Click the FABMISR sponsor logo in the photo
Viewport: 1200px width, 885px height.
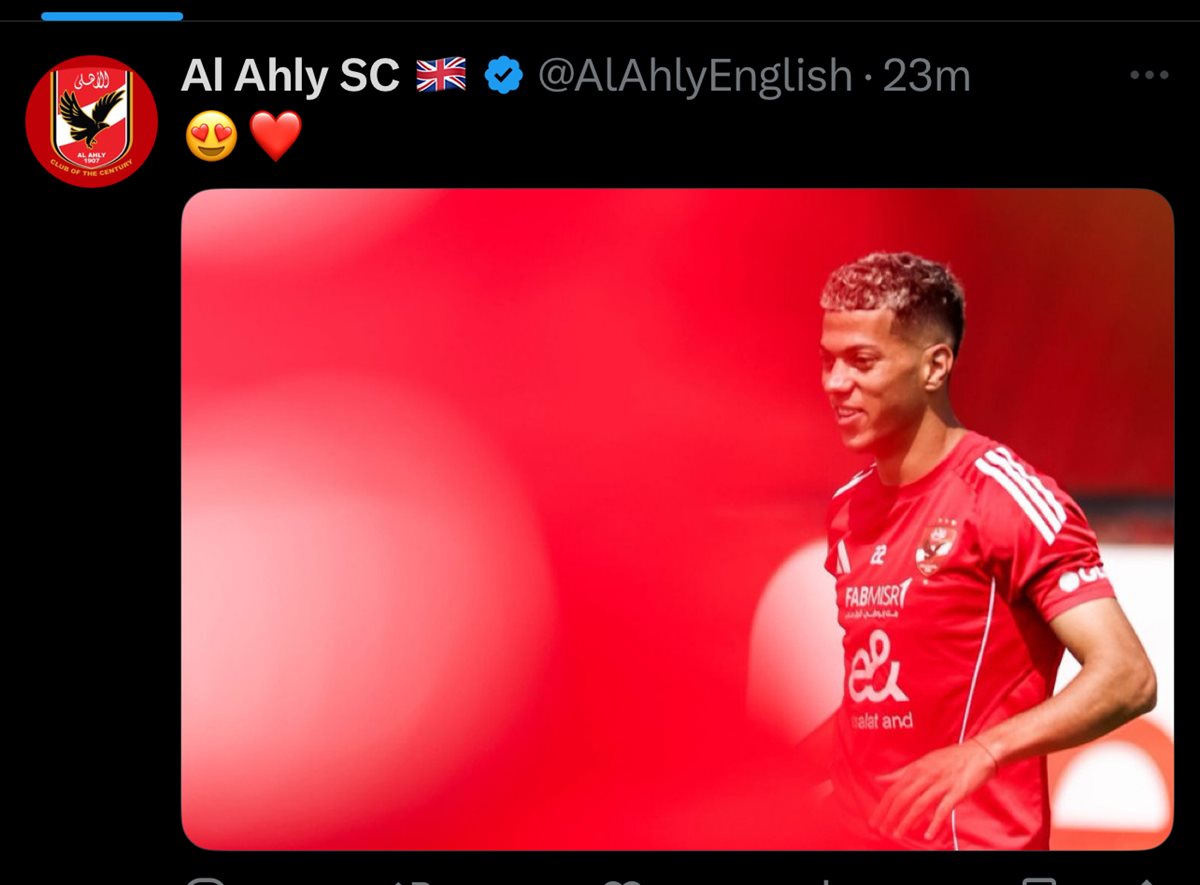(x=878, y=599)
